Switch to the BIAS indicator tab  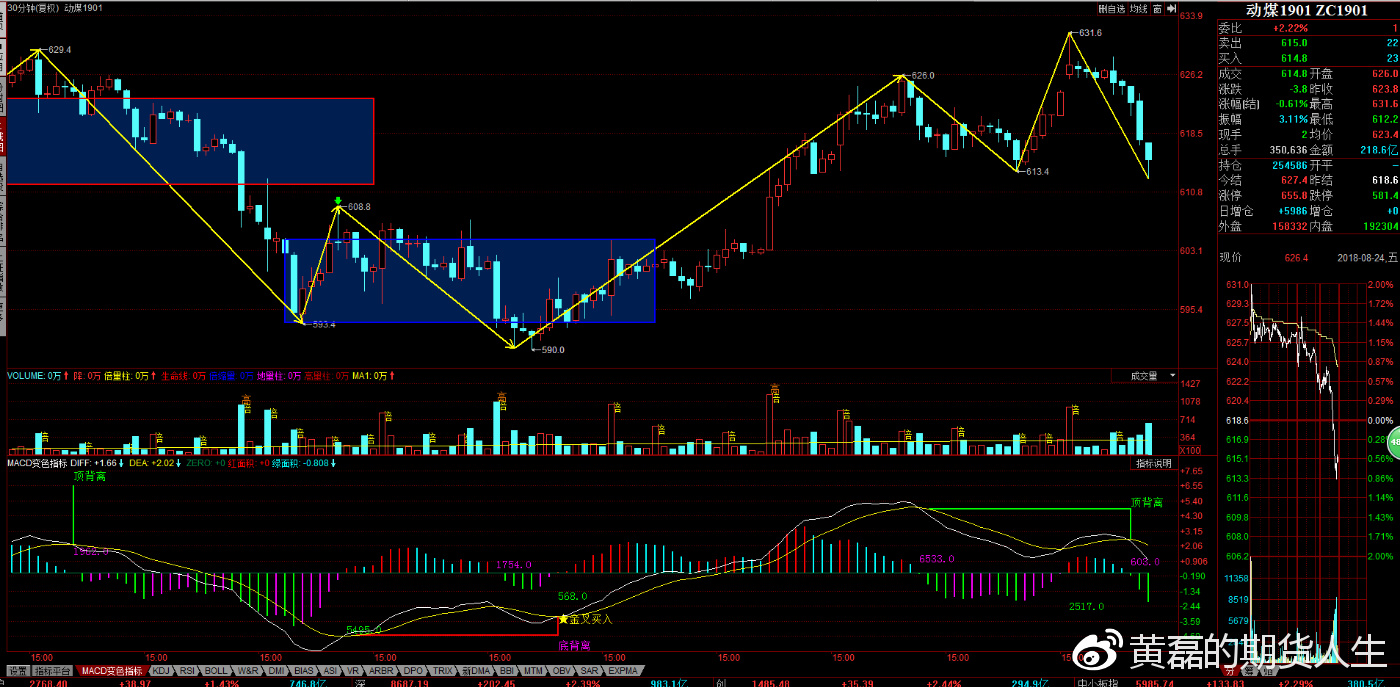point(305,670)
